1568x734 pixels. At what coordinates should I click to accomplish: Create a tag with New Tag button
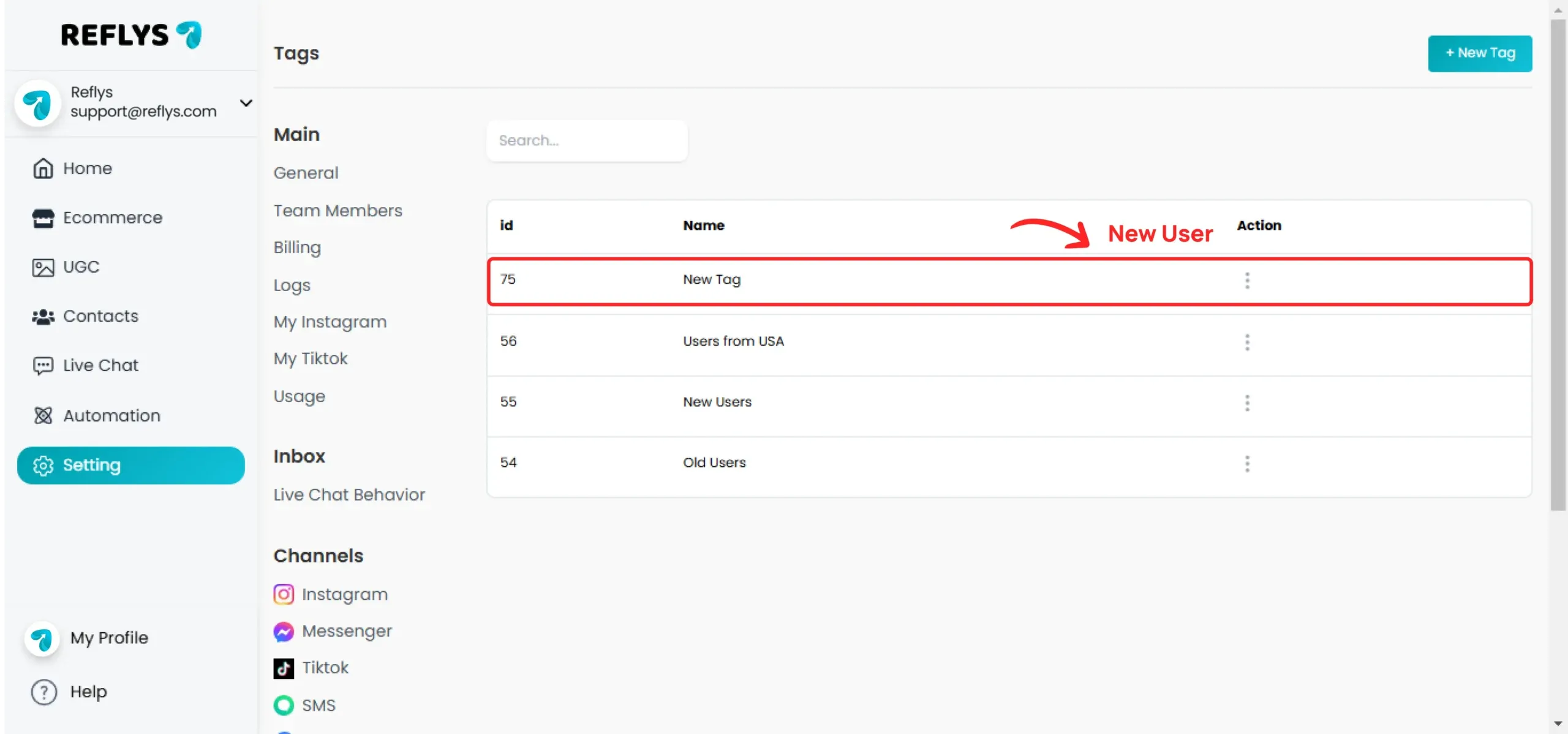1480,53
